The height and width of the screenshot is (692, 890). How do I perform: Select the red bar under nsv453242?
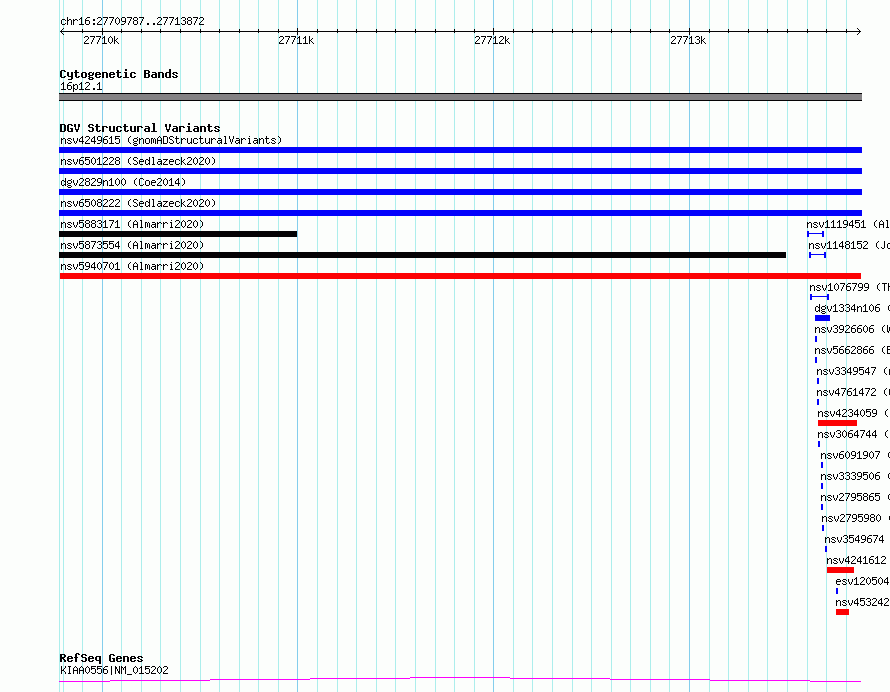tap(842, 612)
